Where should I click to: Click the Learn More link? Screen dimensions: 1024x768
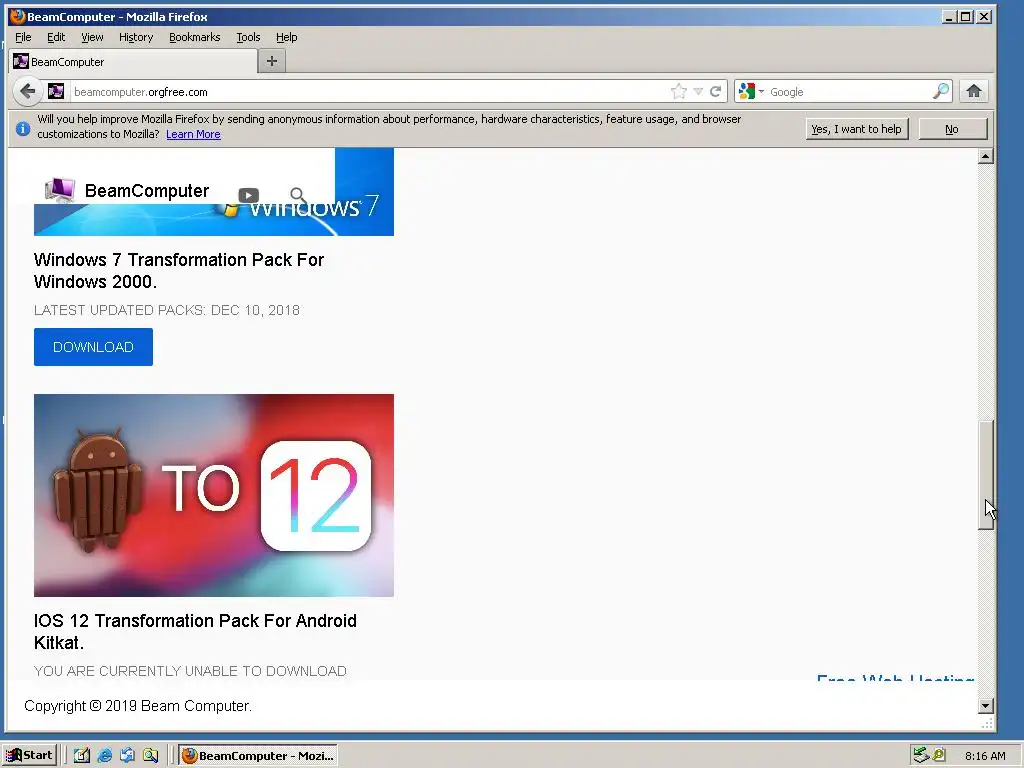coord(193,135)
